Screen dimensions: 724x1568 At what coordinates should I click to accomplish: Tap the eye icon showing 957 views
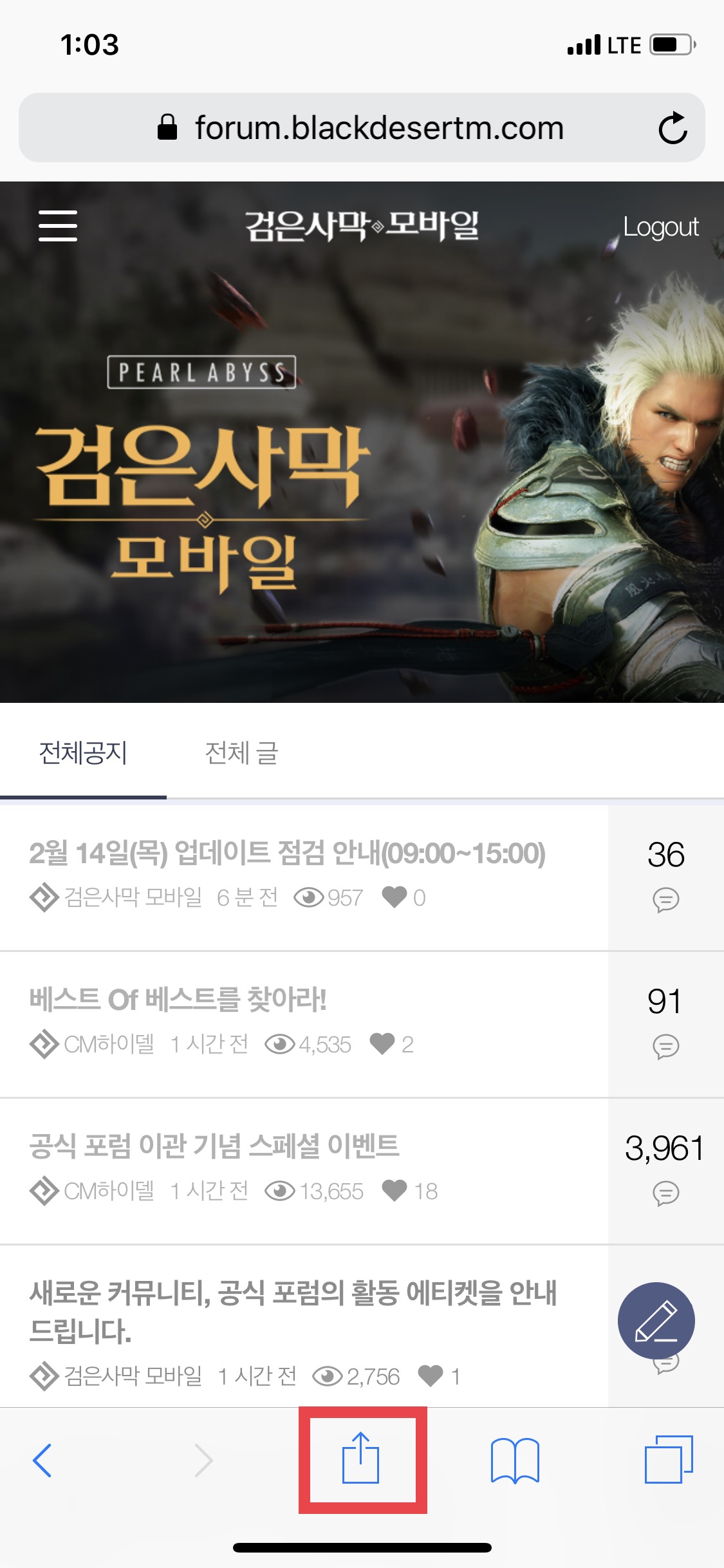tap(309, 897)
